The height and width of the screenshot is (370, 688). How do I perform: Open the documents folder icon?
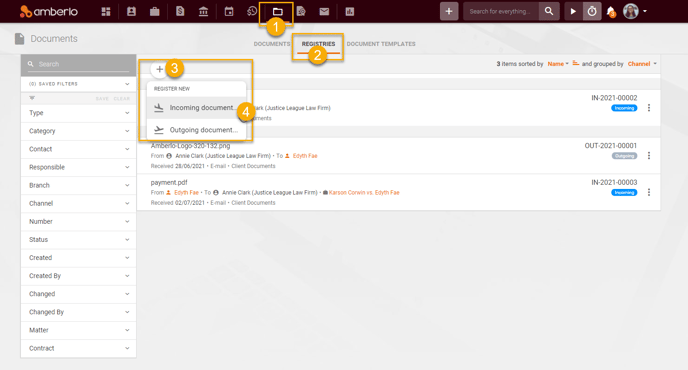pos(277,12)
